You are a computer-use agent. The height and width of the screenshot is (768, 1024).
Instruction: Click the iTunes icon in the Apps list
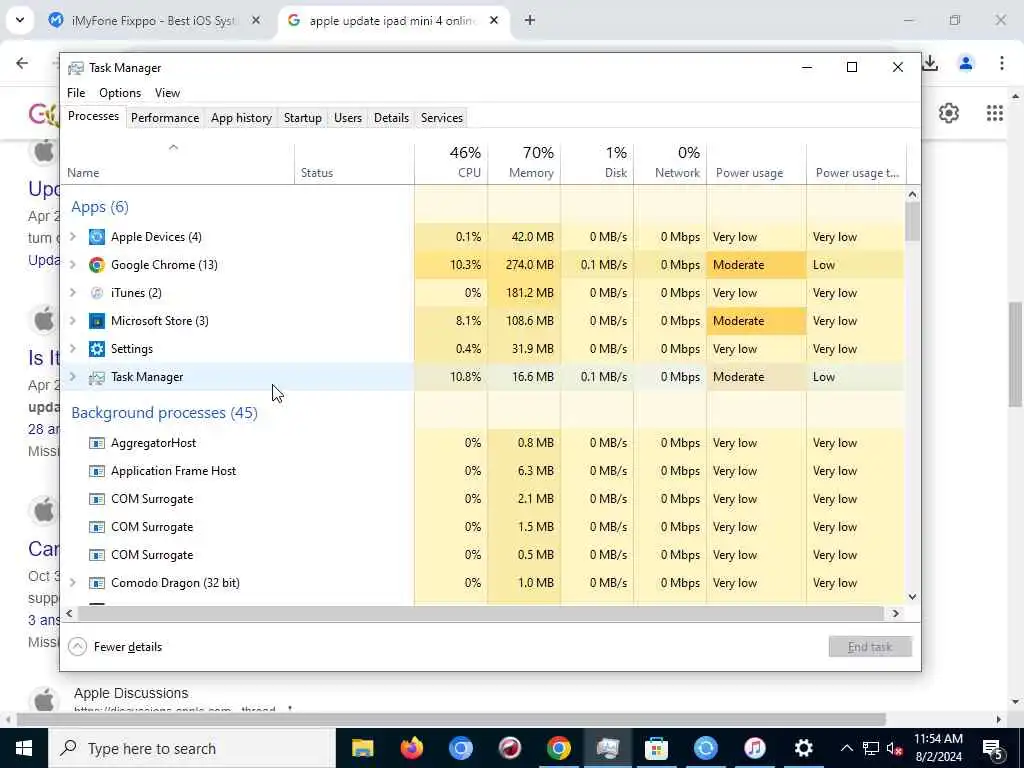pos(97,293)
